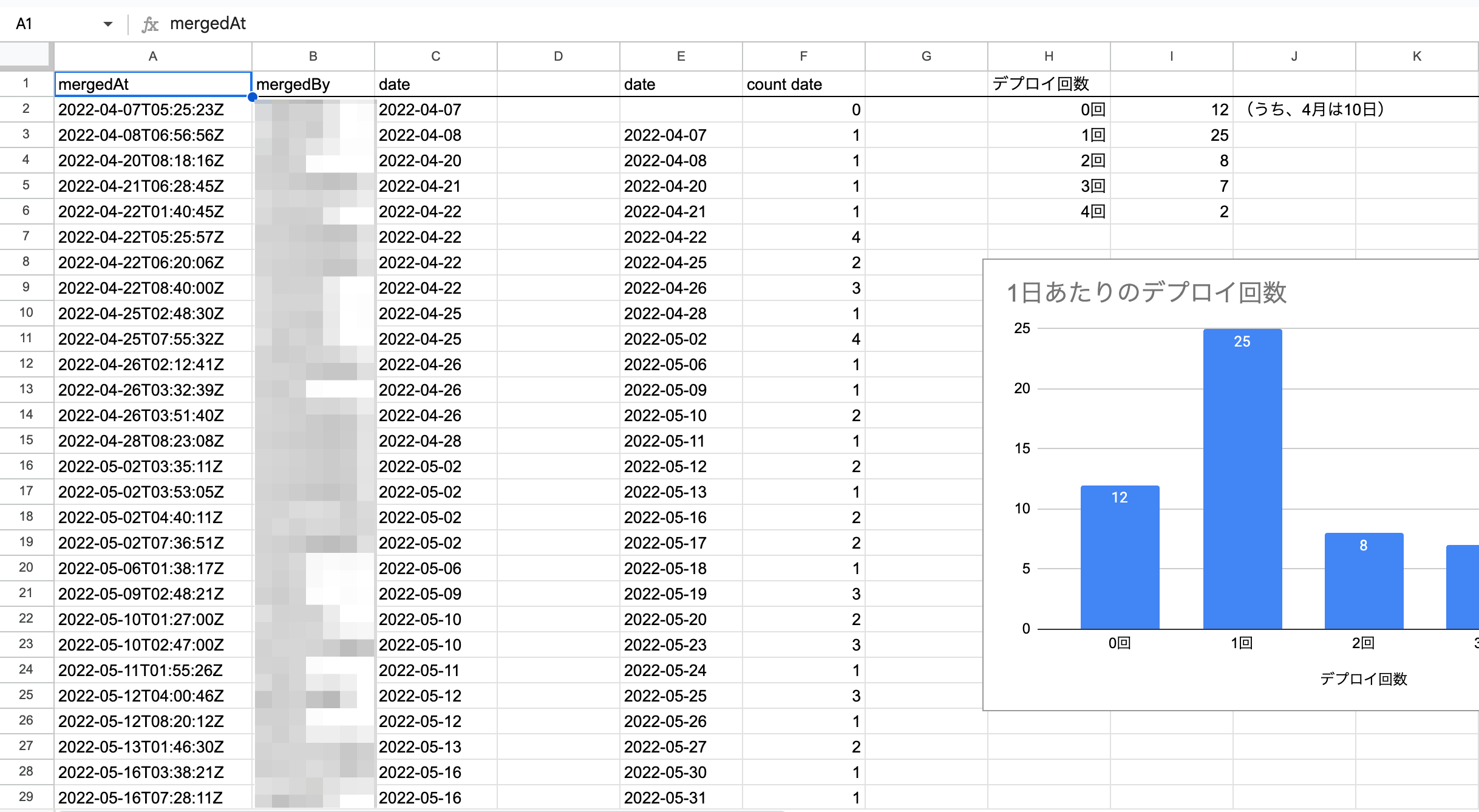Click the mergedBy header cell

tap(313, 84)
